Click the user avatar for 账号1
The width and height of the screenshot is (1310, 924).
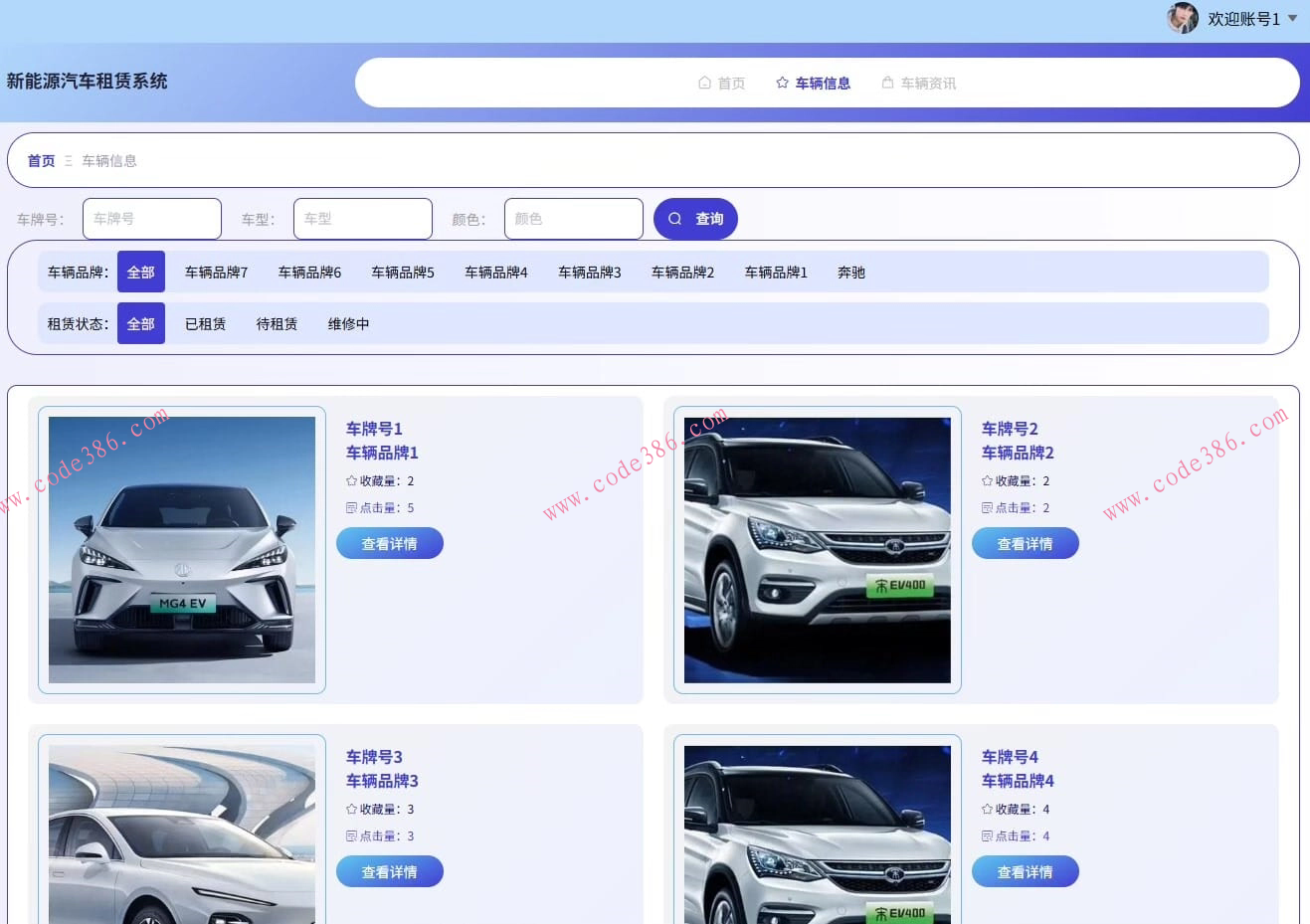(1183, 18)
